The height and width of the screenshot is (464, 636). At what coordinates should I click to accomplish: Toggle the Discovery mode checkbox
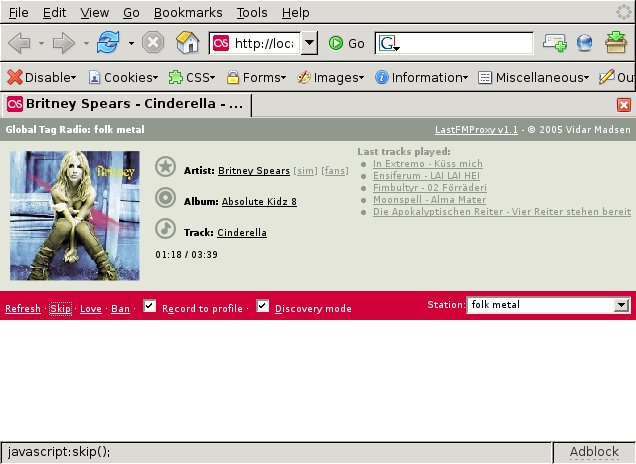tap(262, 306)
